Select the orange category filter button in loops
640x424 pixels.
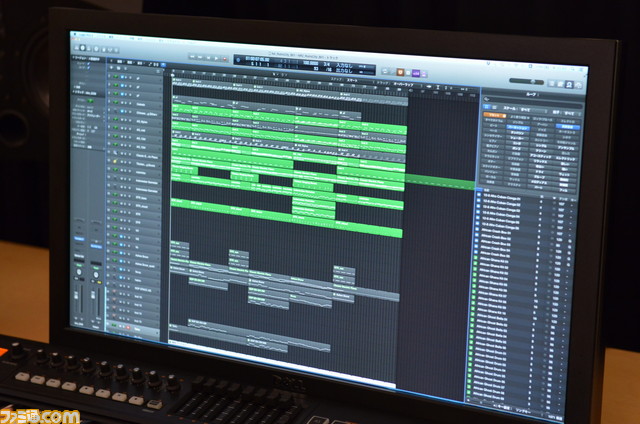pos(495,117)
